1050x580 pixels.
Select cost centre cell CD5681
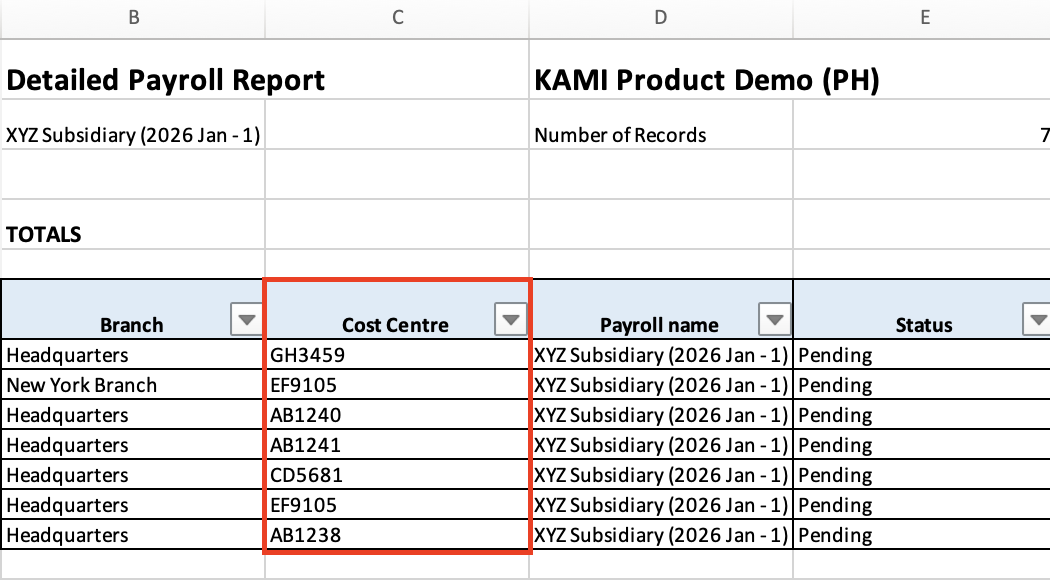tap(397, 474)
